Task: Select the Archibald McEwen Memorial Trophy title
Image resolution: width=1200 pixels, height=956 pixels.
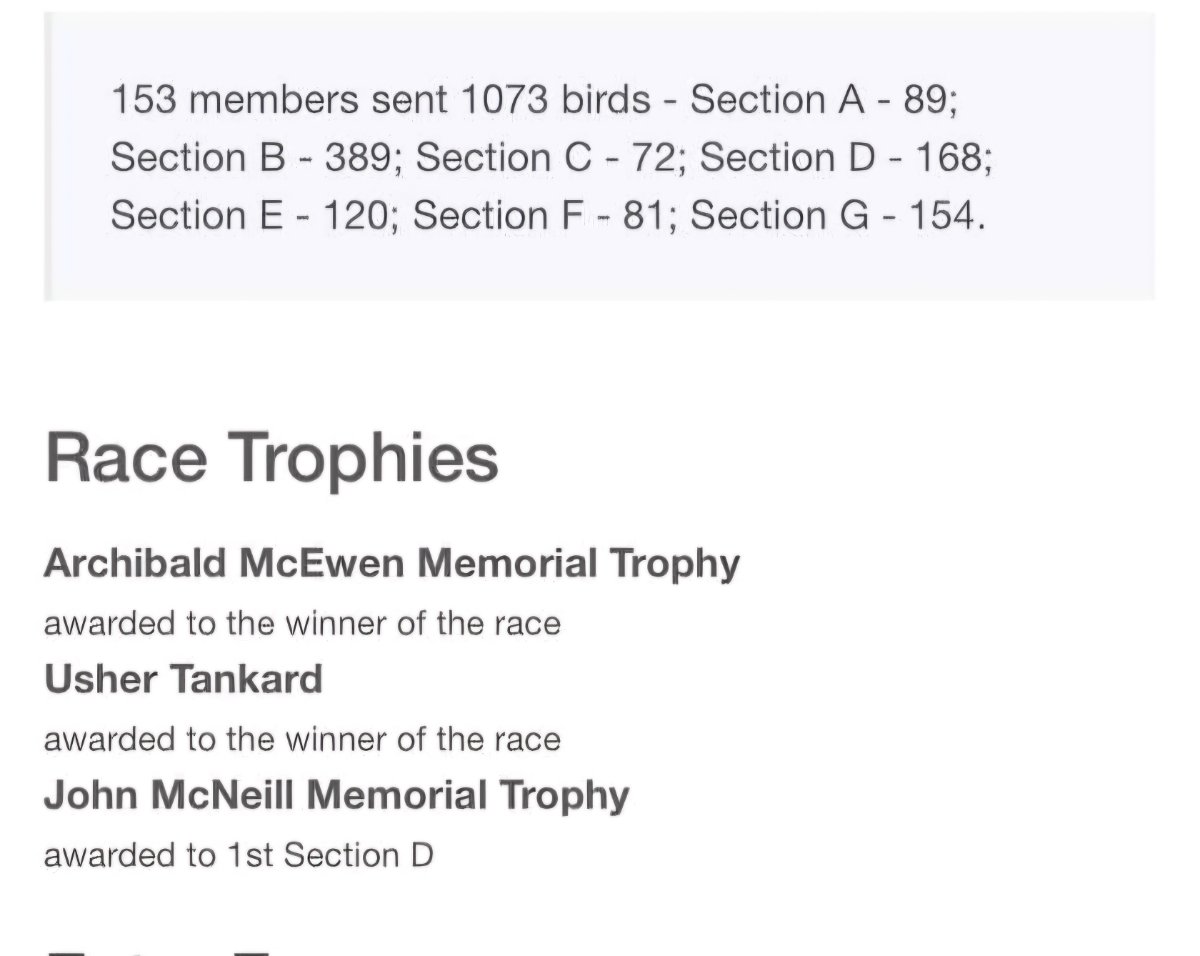Action: pos(392,565)
